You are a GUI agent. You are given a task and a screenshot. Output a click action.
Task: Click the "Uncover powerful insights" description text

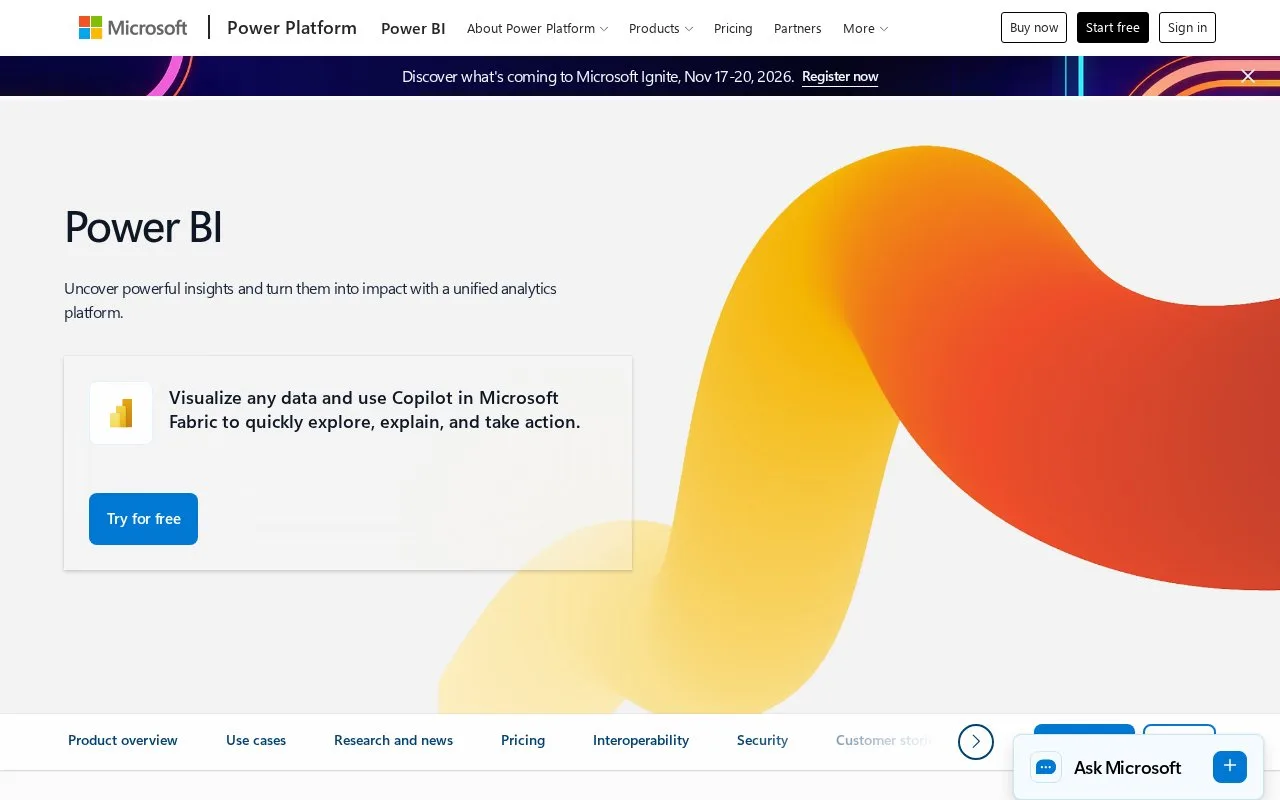pyautogui.click(x=310, y=300)
